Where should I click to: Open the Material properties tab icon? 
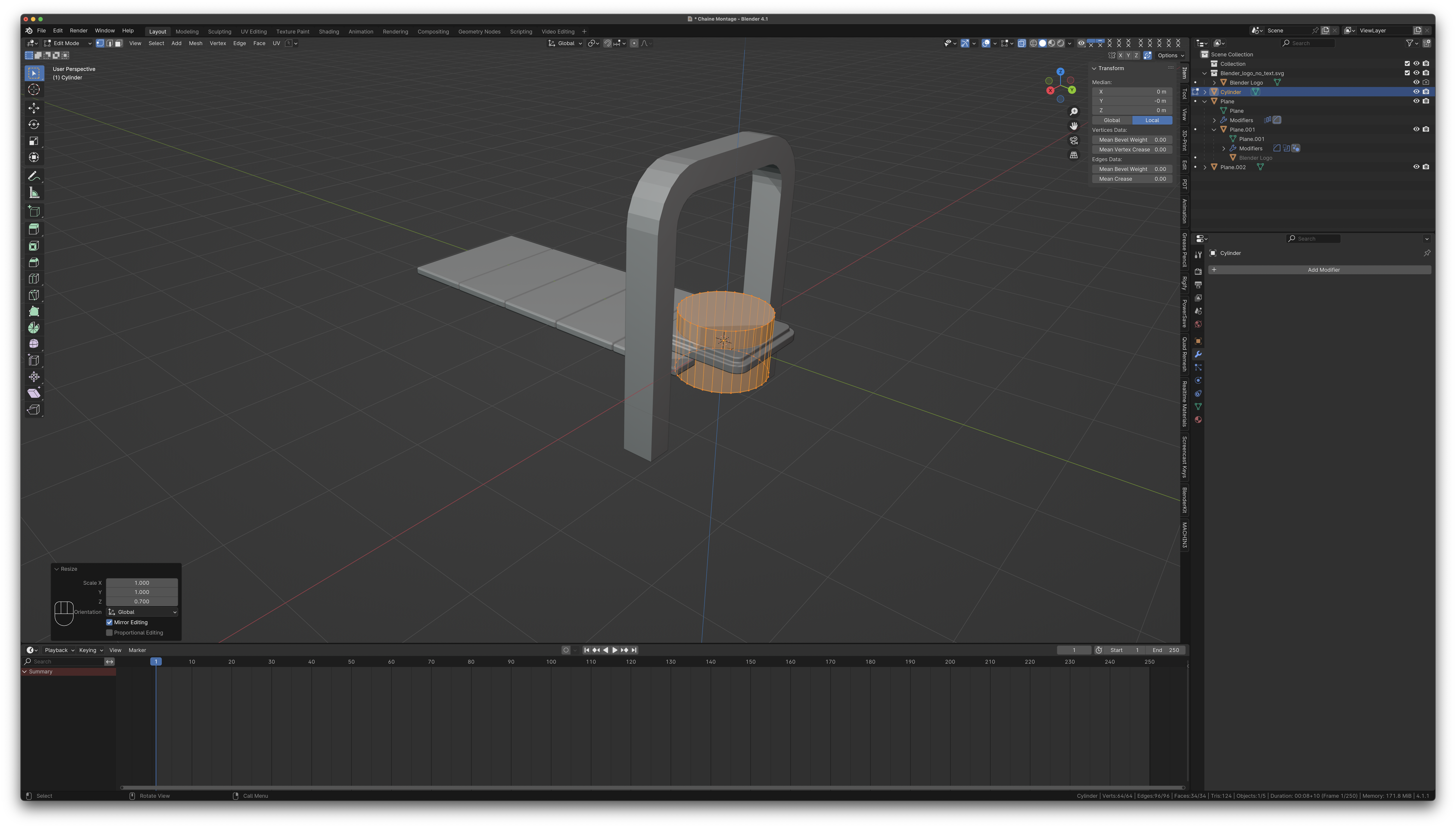point(1198,420)
